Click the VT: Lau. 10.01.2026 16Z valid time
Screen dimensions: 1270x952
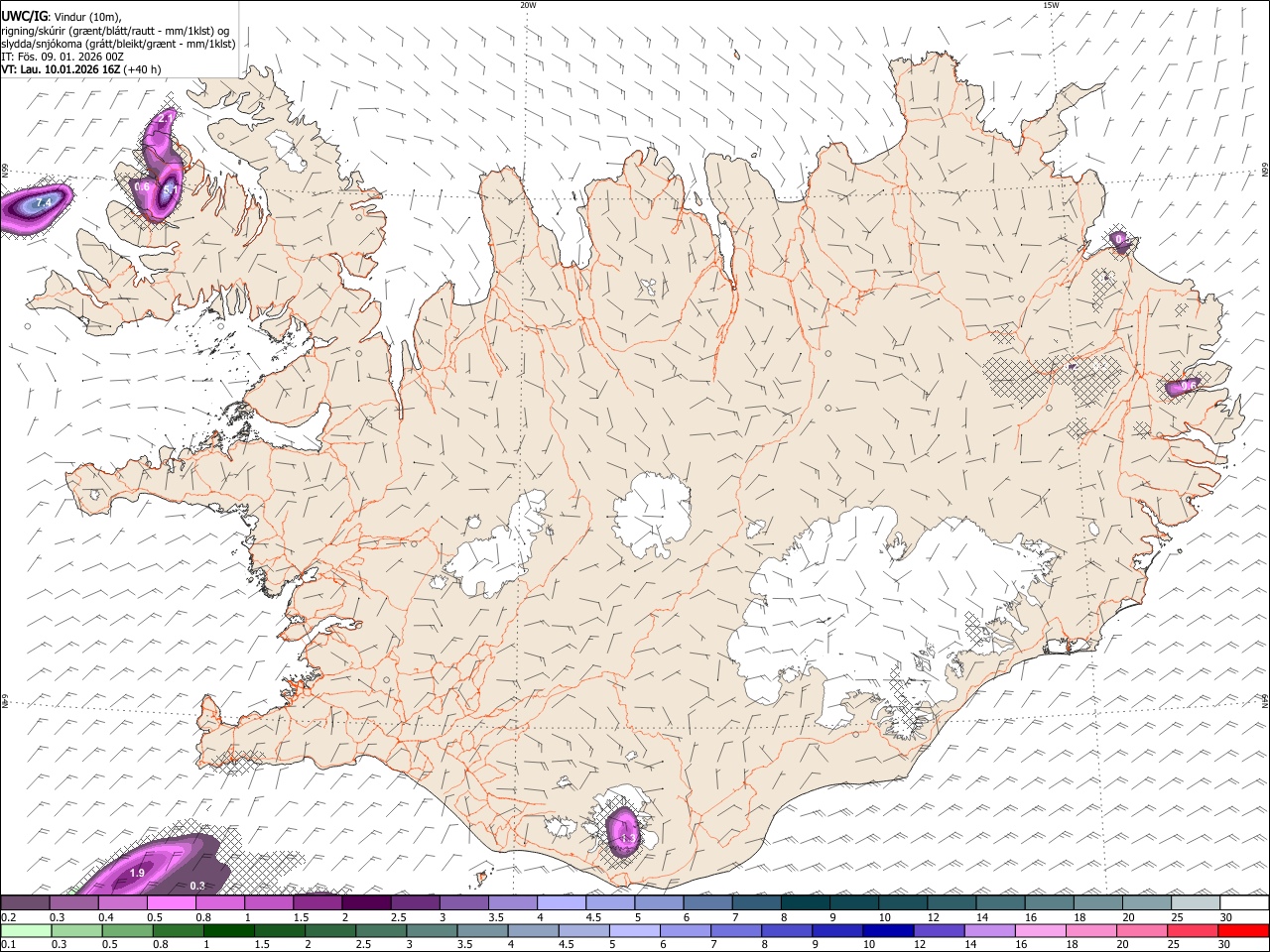tap(62, 69)
